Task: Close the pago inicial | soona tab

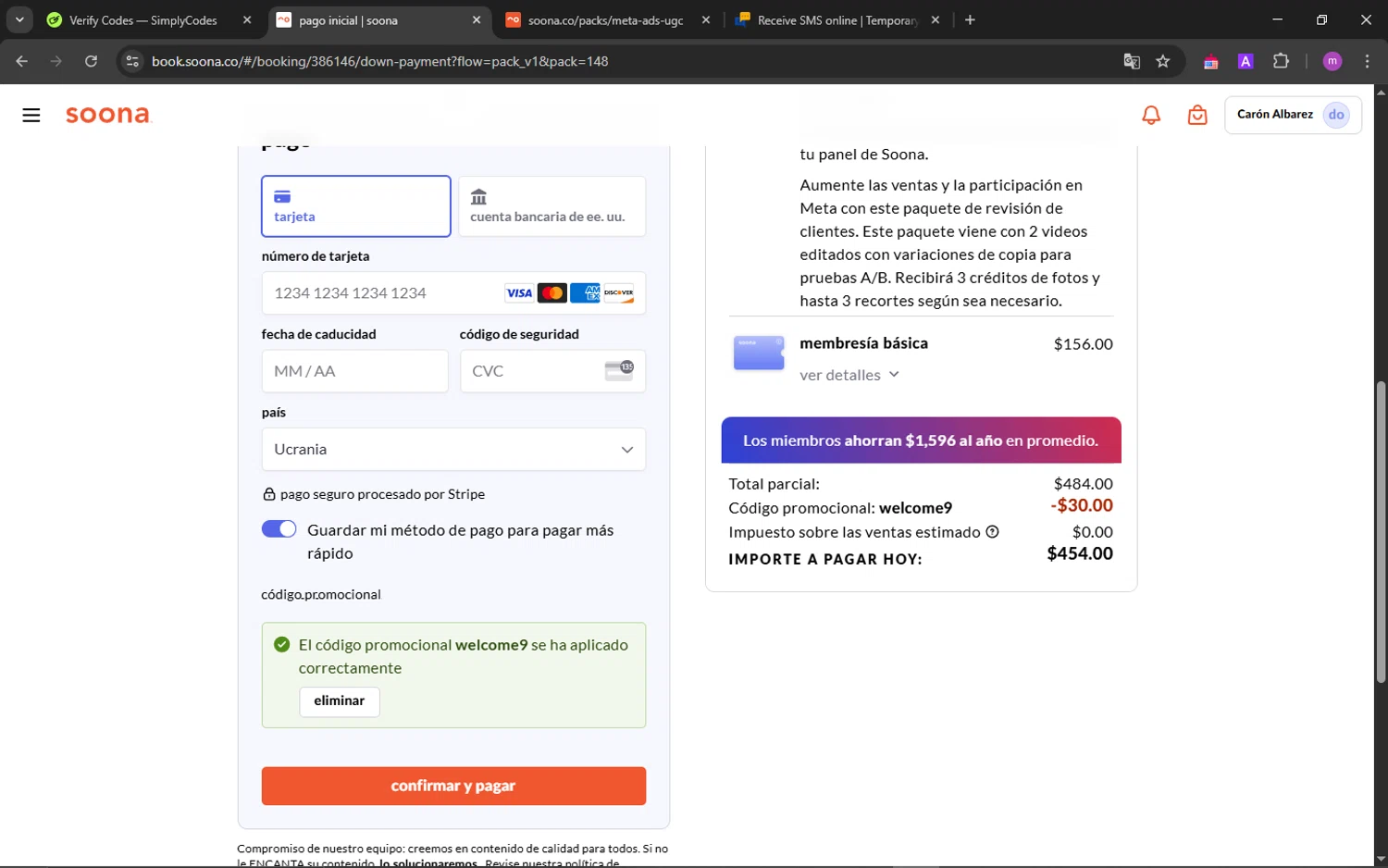Action: tap(477, 20)
